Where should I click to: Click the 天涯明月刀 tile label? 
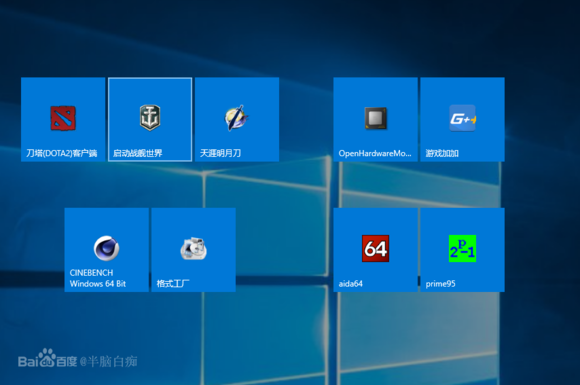(x=220, y=153)
